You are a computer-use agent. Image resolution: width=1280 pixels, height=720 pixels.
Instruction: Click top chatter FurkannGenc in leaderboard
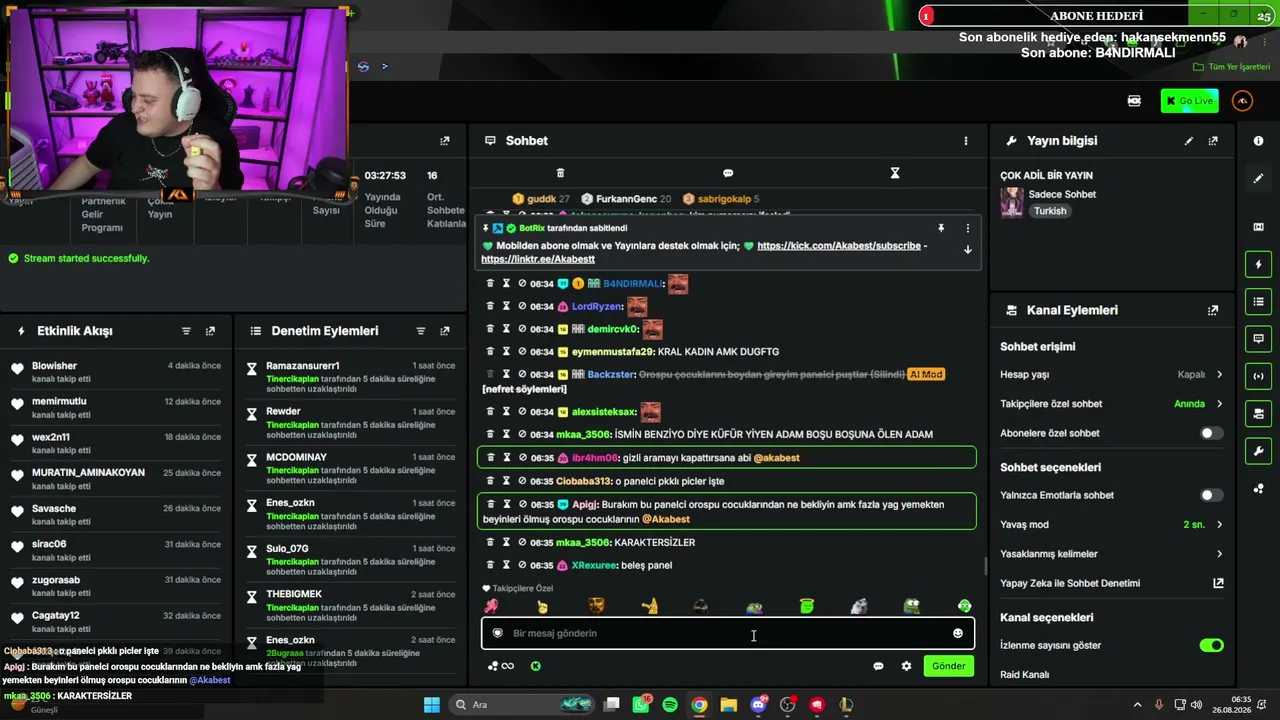point(626,199)
